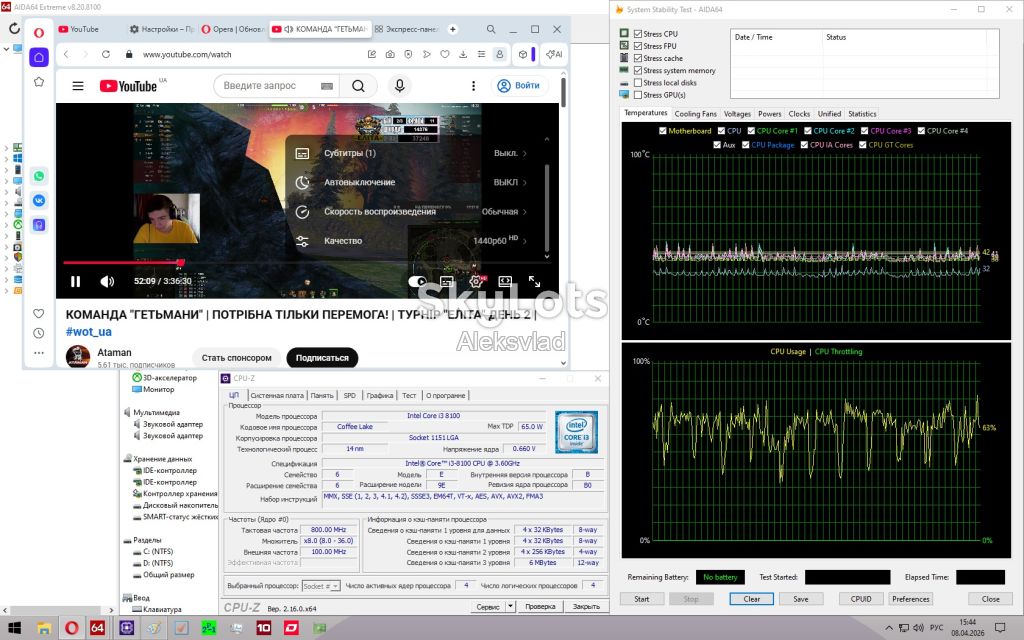Open Opera Easy Setup sliders icon
Image resolution: width=1024 pixels, height=640 pixels.
coord(481,54)
